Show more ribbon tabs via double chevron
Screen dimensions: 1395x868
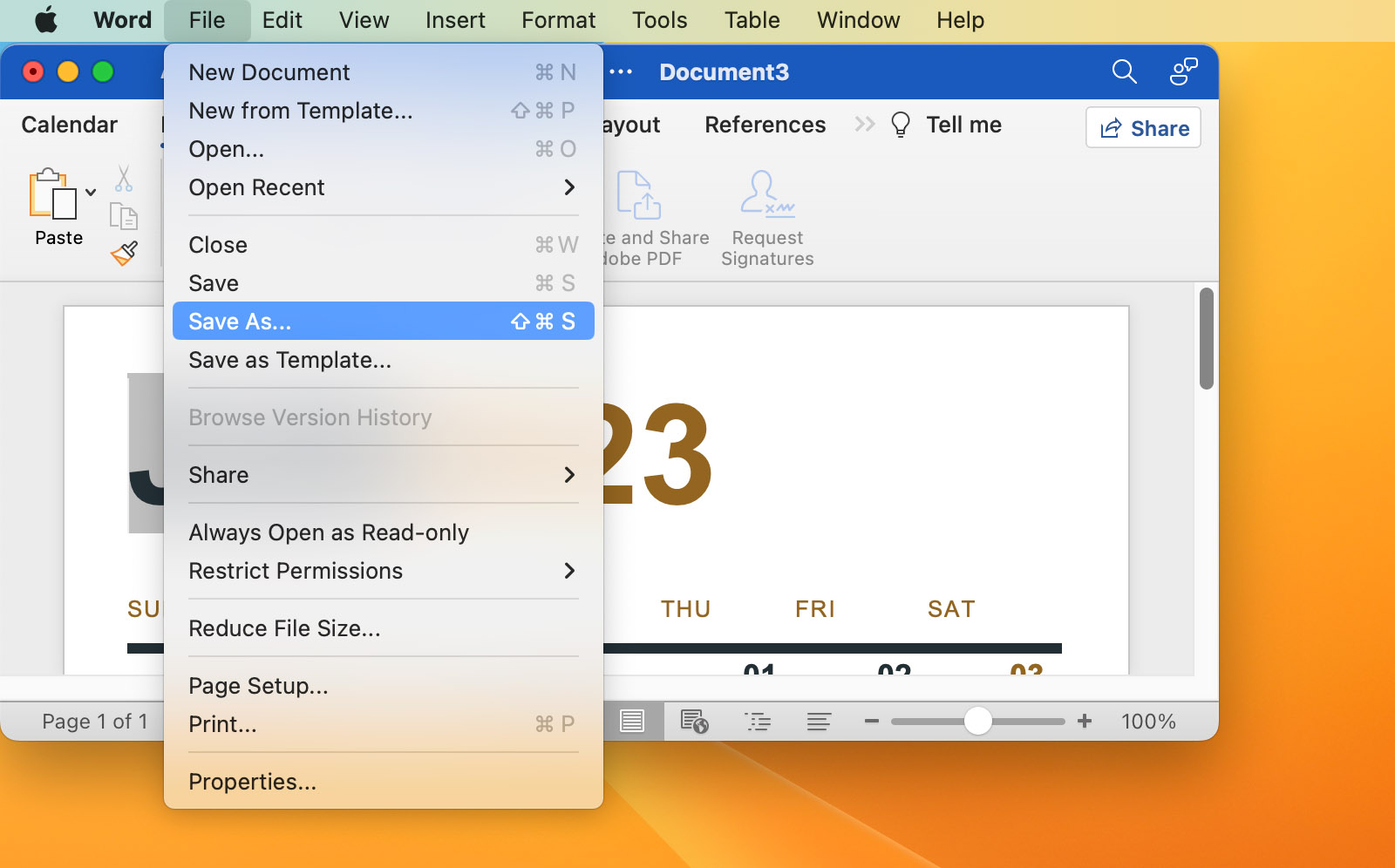(864, 125)
